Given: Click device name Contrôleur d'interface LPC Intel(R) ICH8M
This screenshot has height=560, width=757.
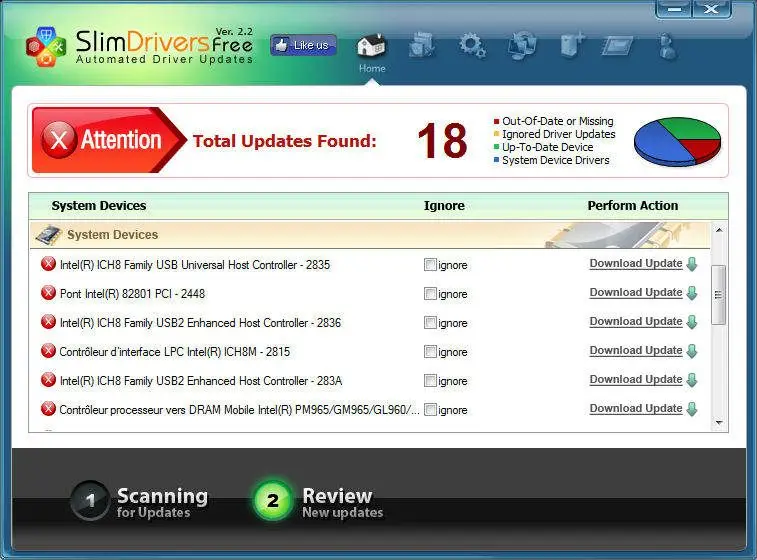Looking at the screenshot, I should tap(175, 351).
